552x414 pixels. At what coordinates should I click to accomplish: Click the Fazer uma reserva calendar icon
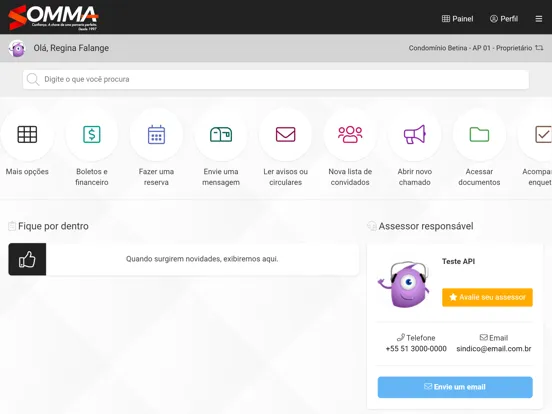(x=156, y=134)
